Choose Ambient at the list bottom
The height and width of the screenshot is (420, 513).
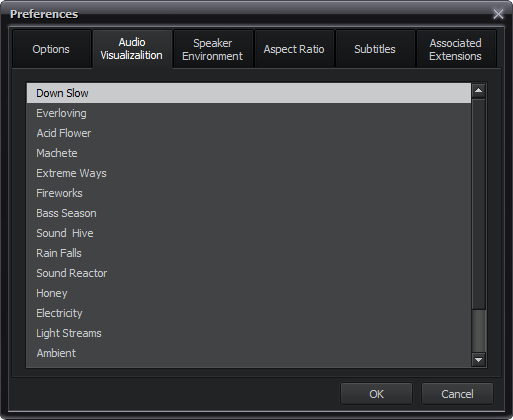[x=249, y=353]
